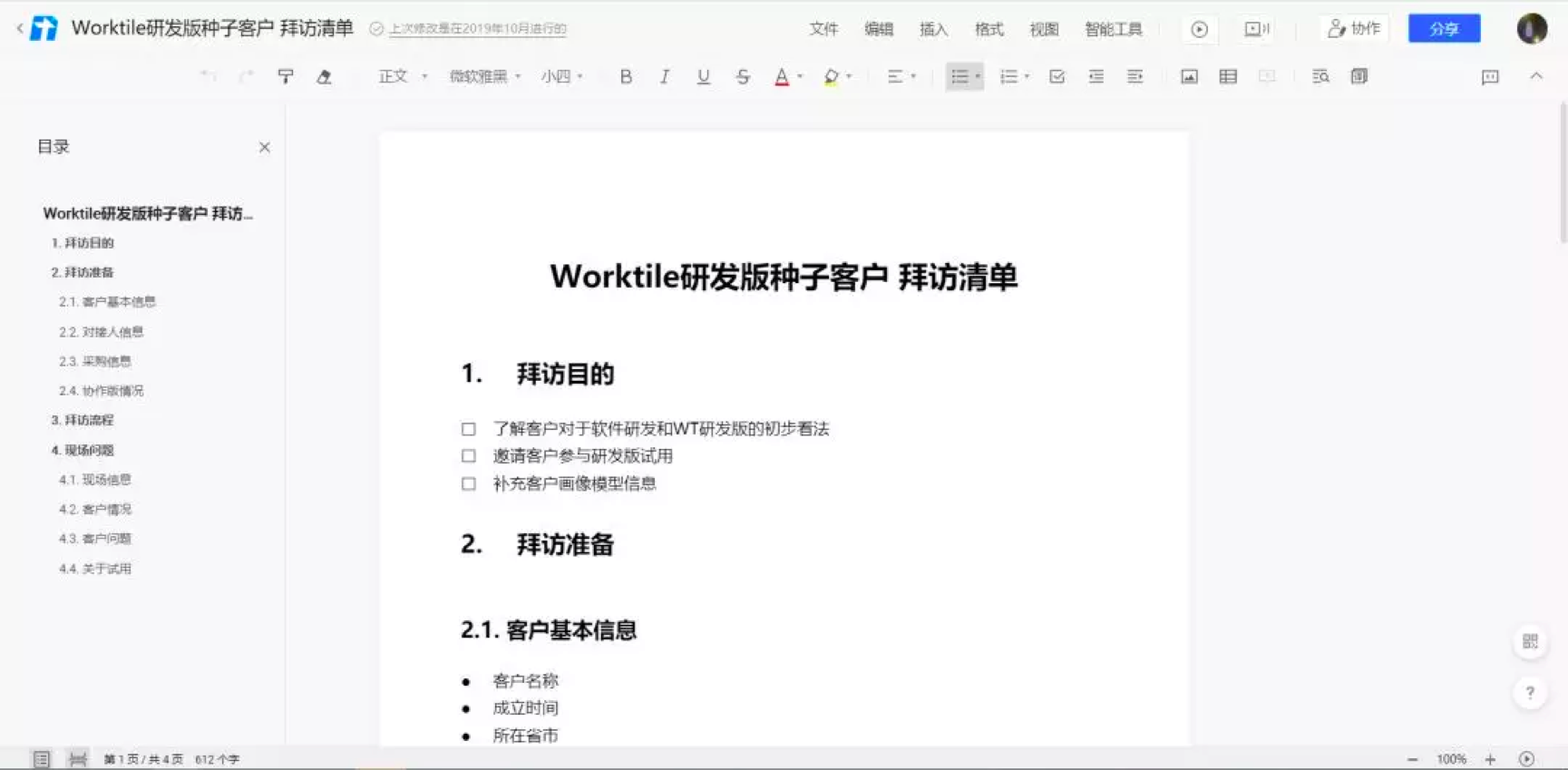Switch to the first view mode icon in status bar
The image size is (1568, 770).
coord(41,759)
